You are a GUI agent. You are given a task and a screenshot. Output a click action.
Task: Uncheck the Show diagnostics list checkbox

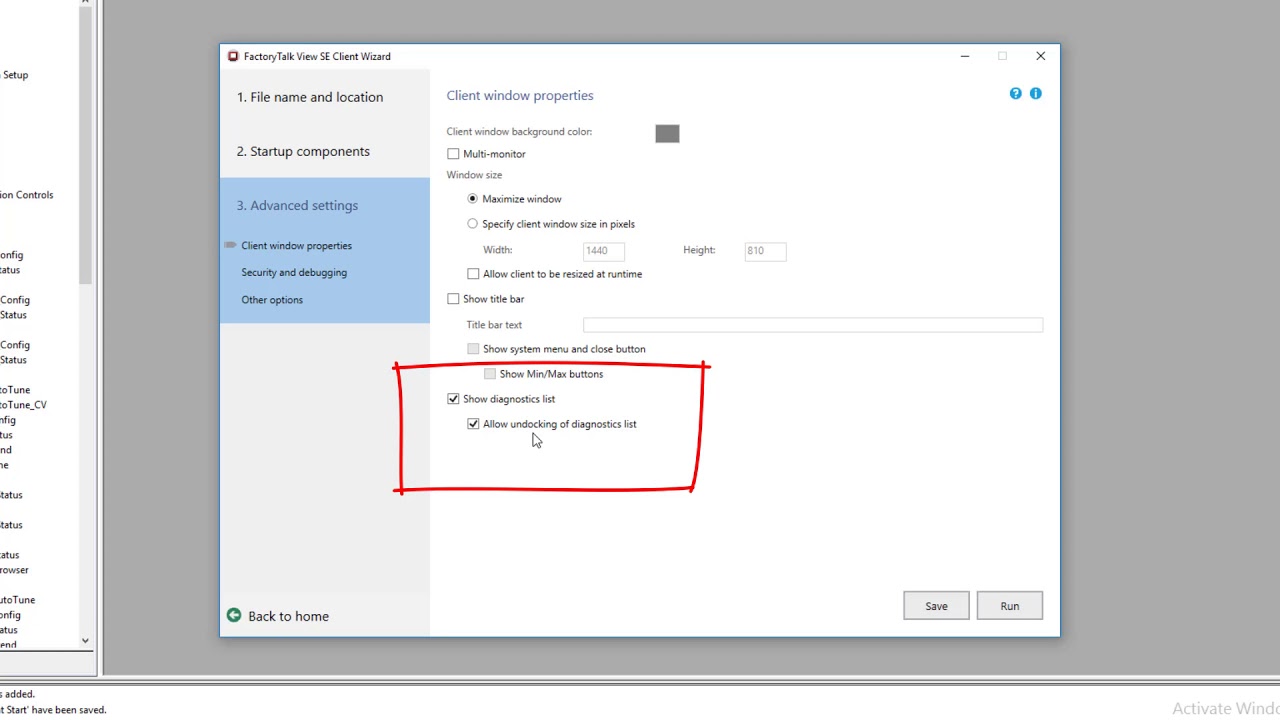(453, 399)
